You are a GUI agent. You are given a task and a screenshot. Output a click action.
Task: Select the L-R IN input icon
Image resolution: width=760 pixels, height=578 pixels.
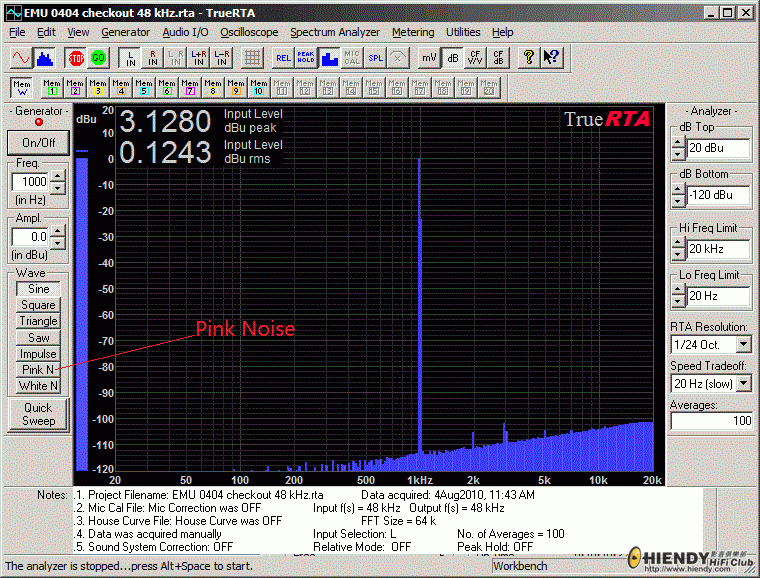tap(222, 58)
